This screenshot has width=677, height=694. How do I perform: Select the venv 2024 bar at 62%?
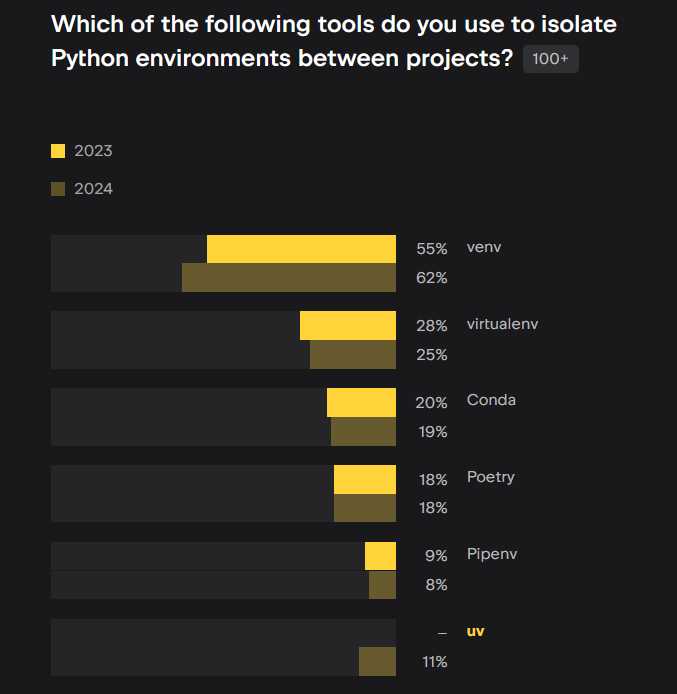289,278
